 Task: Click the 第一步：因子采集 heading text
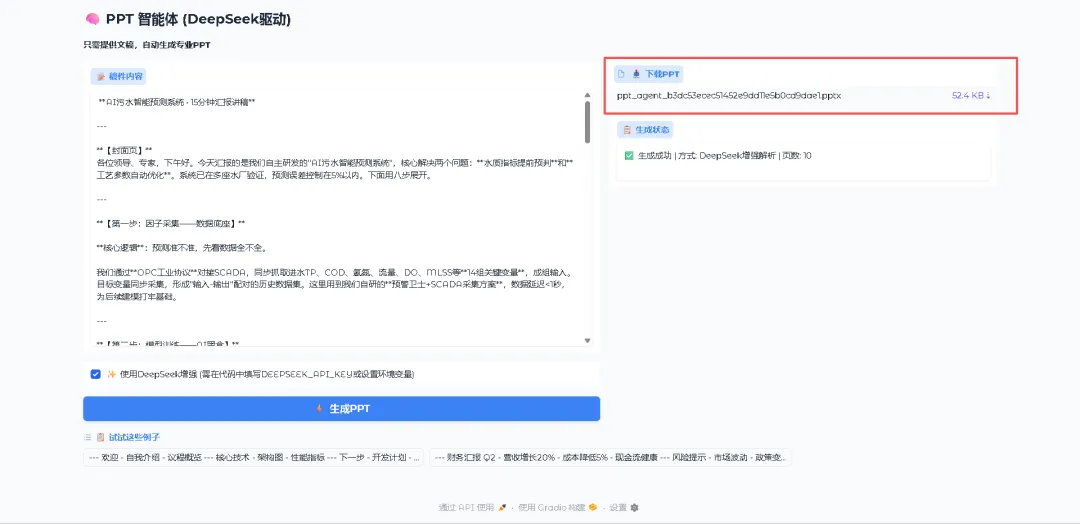(x=171, y=224)
